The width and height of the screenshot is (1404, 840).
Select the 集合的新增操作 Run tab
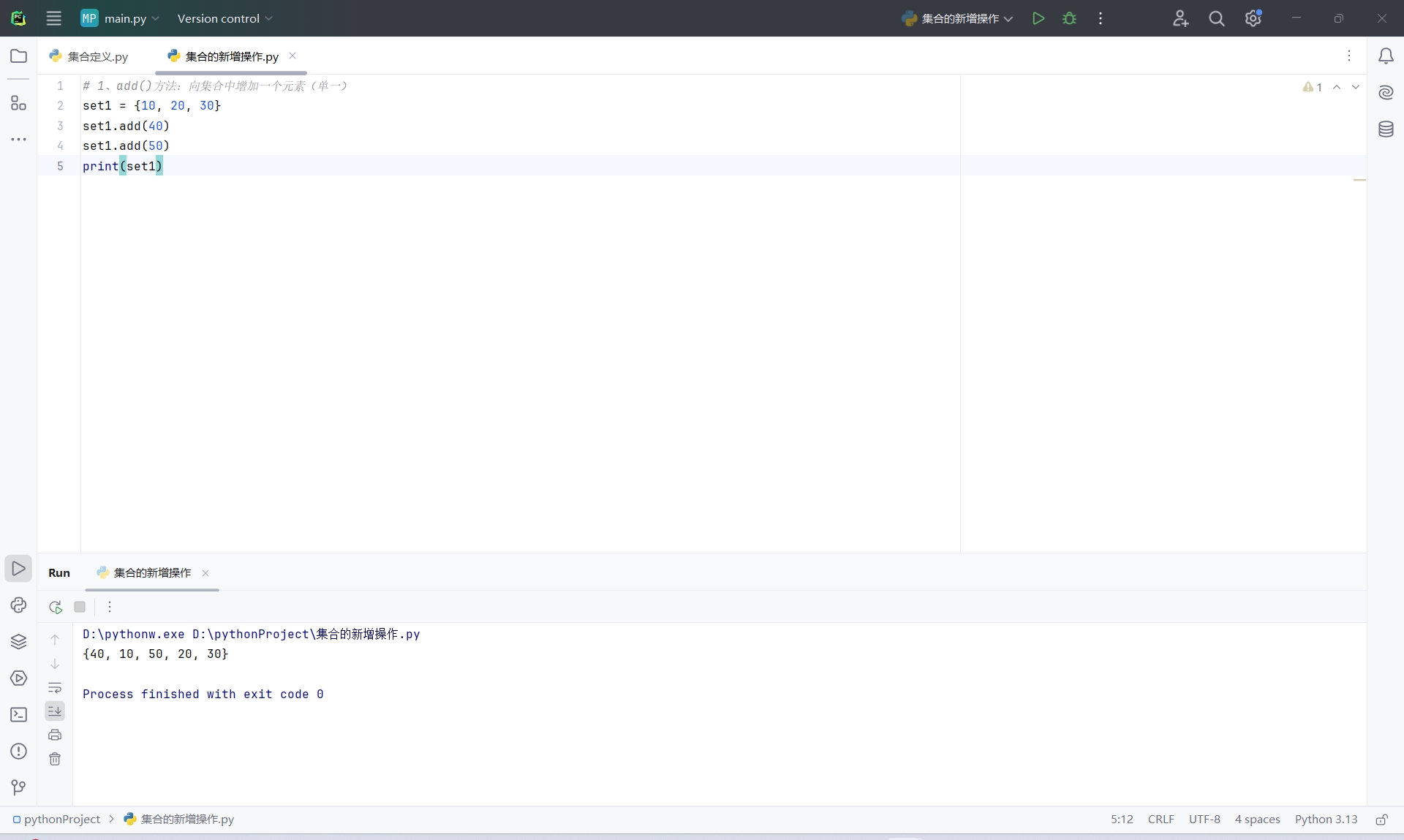click(x=152, y=572)
